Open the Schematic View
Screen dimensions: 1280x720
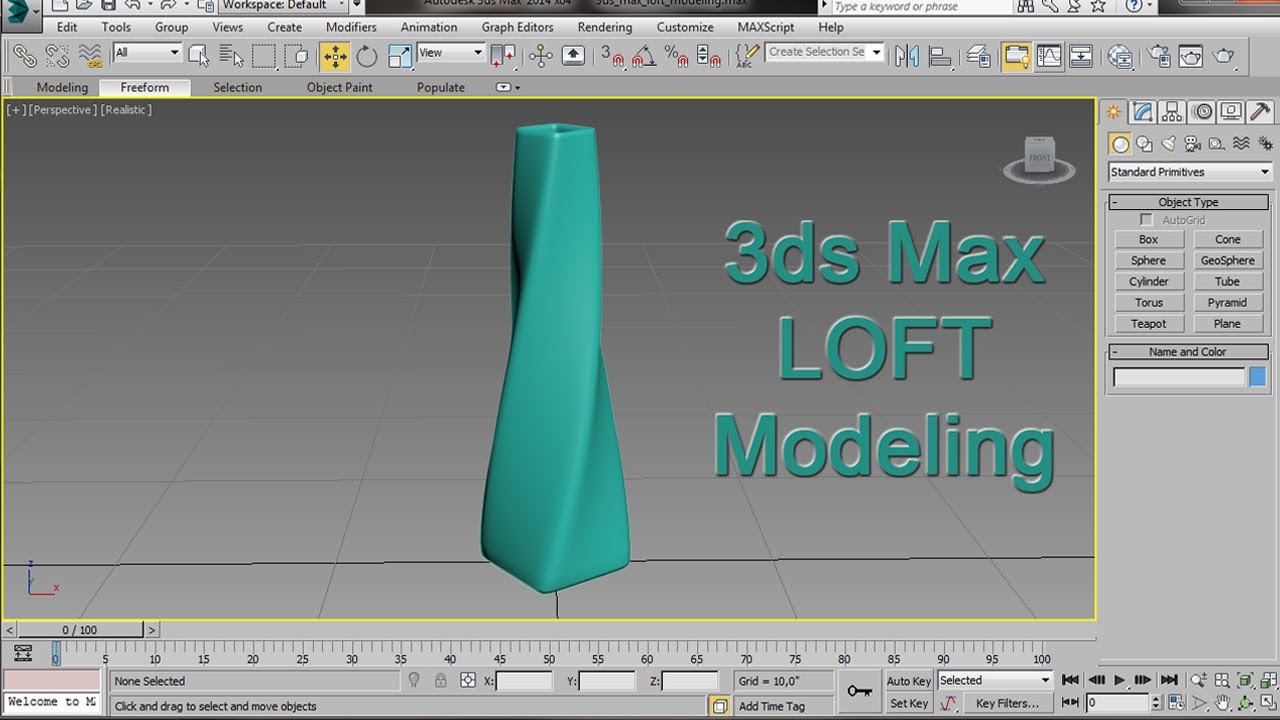tap(1081, 56)
